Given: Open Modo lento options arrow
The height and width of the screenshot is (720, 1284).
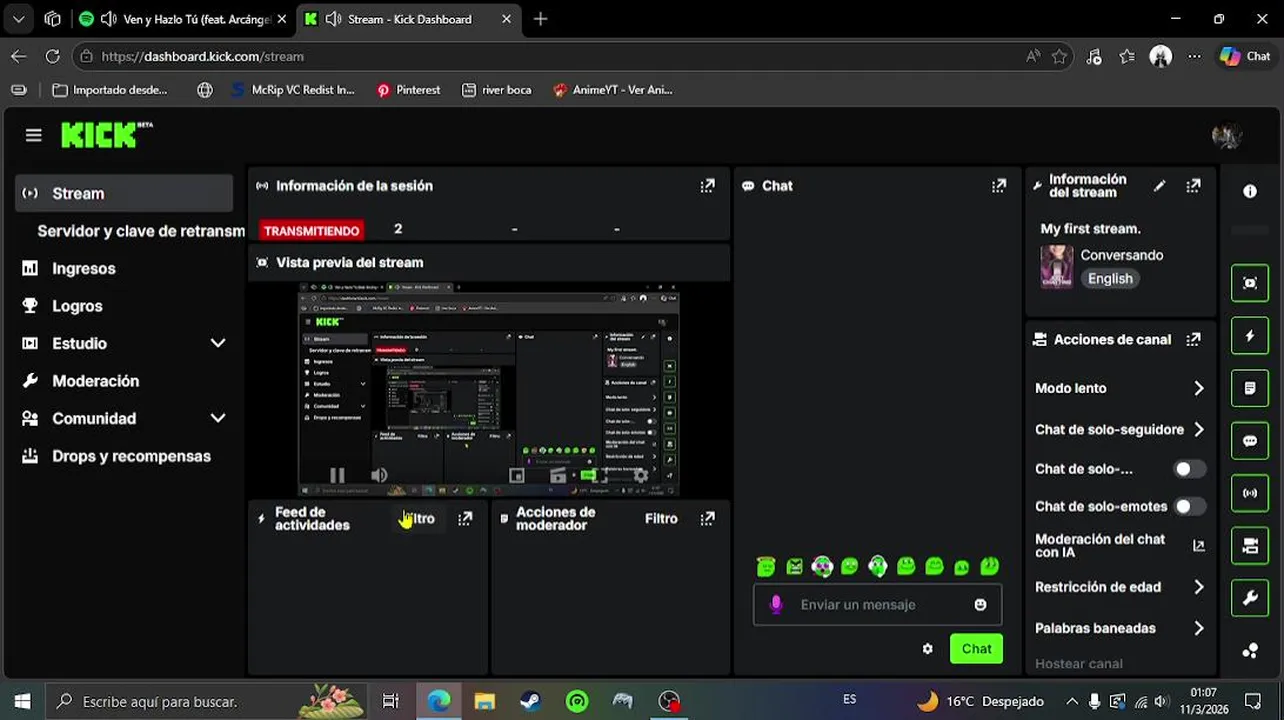Looking at the screenshot, I should click(1198, 388).
